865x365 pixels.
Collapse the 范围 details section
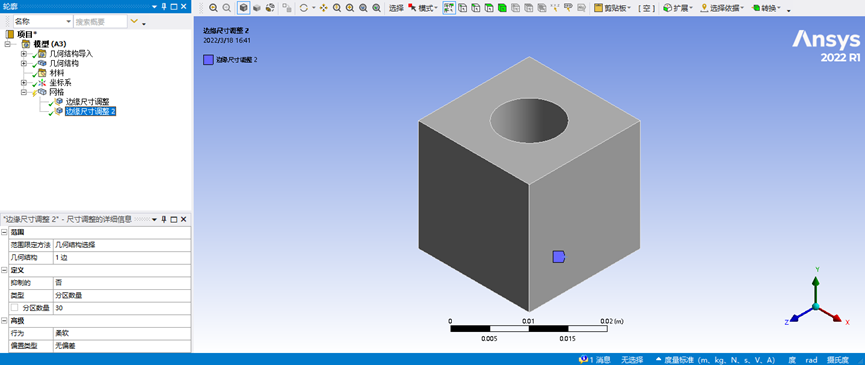click(x=4, y=232)
